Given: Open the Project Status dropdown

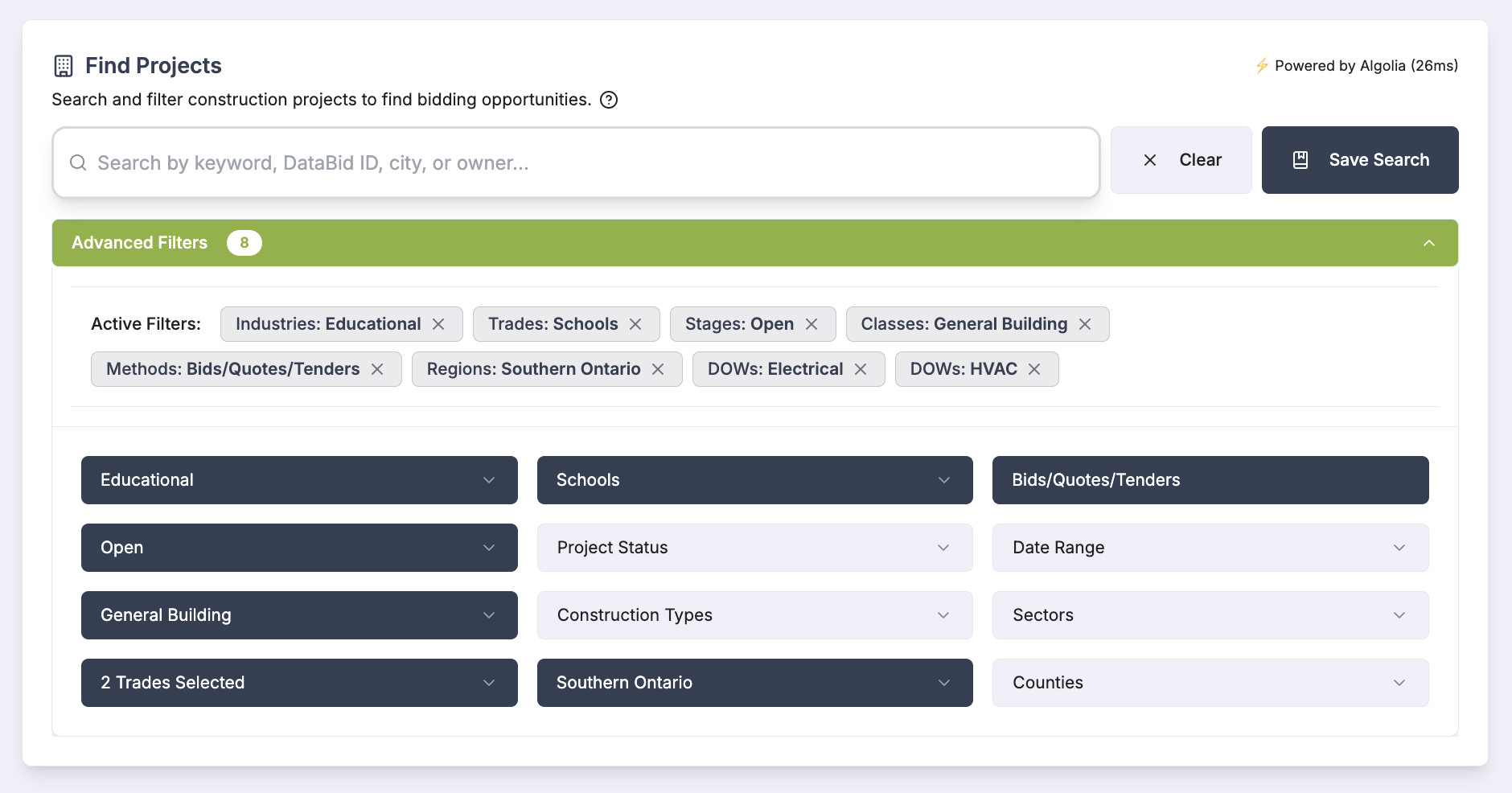Looking at the screenshot, I should click(x=754, y=548).
